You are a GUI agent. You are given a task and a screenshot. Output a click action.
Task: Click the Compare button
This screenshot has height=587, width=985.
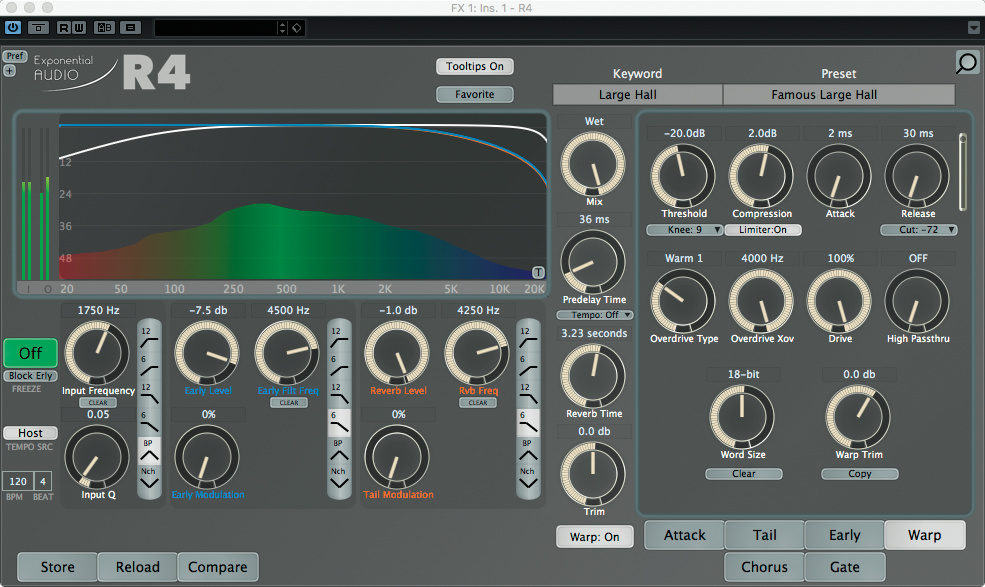(218, 567)
